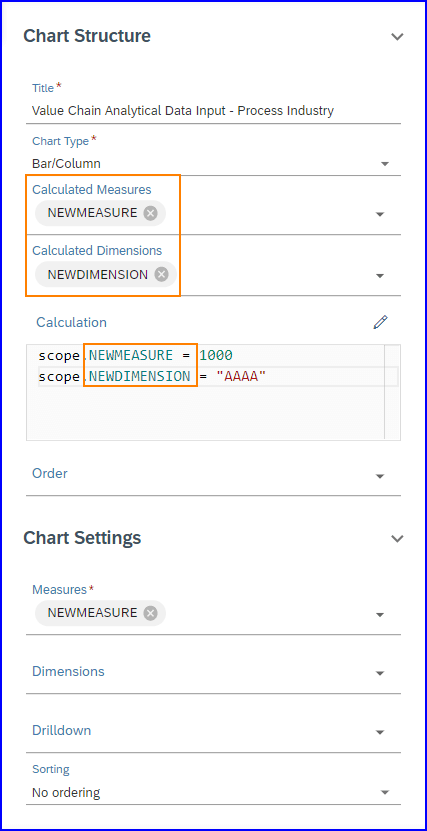
Task: Collapse the Chart Structure section
Action: tap(397, 37)
